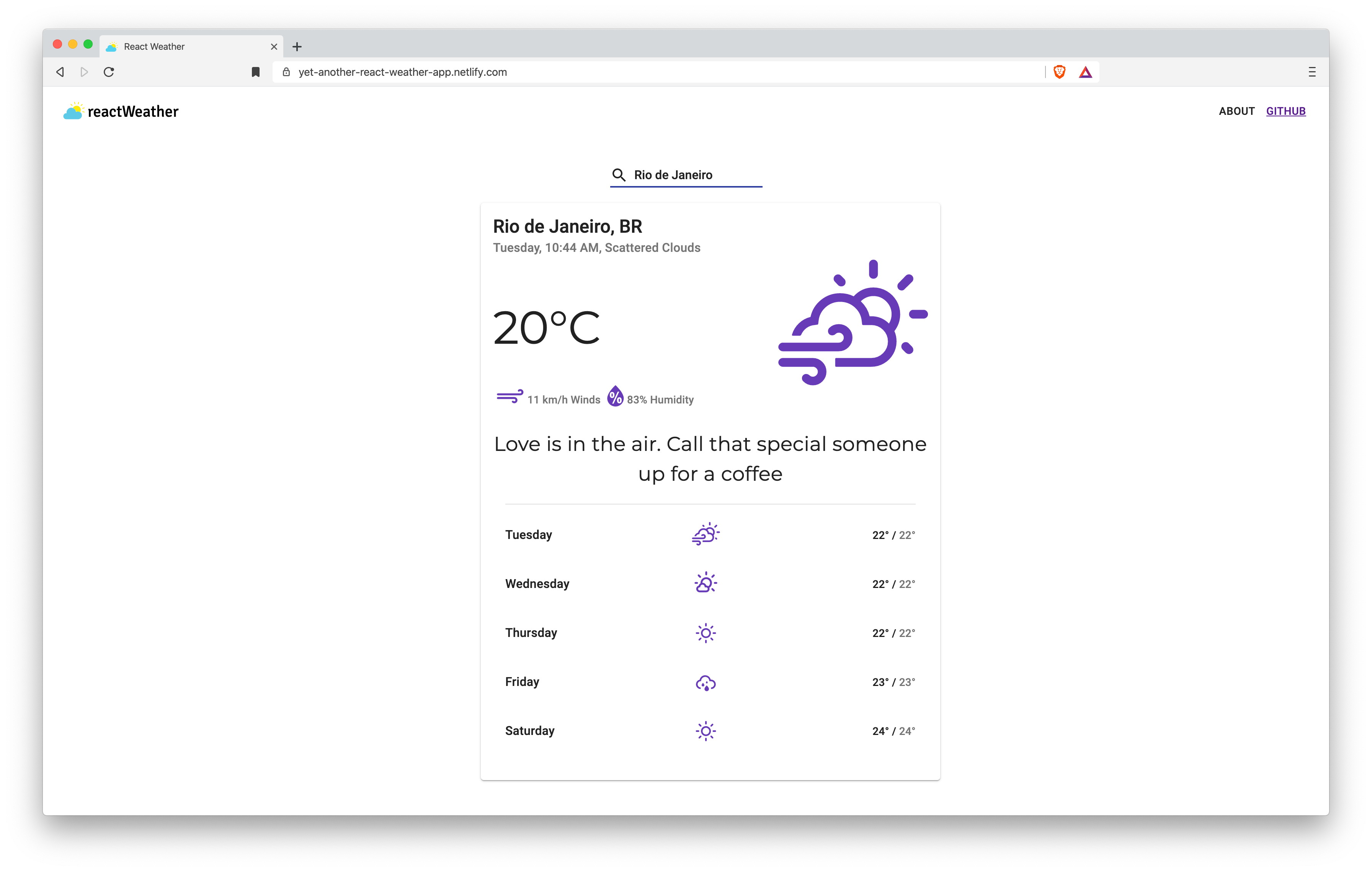Focus the city search field
This screenshot has width=1372, height=872.
pyautogui.click(x=686, y=175)
